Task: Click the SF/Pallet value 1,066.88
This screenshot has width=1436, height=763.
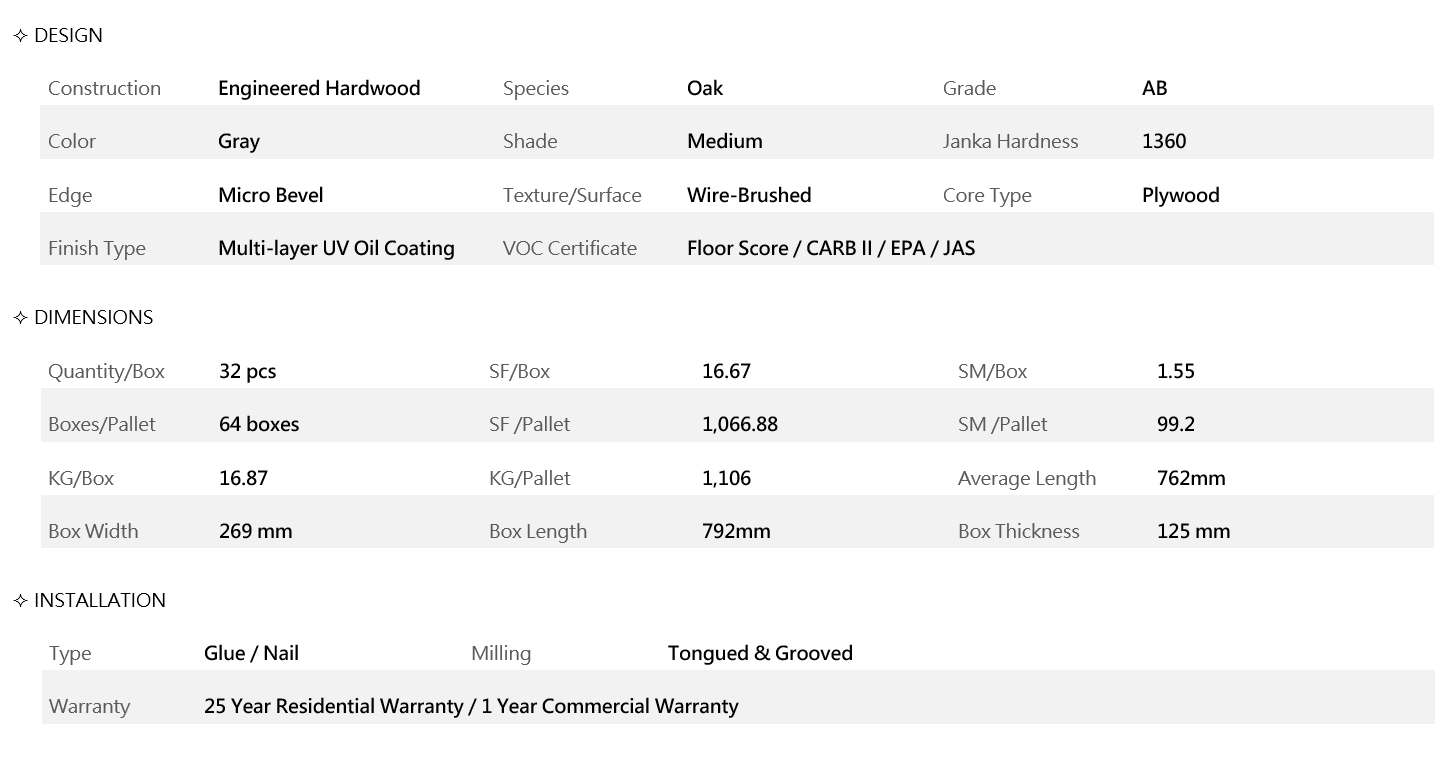Action: [x=739, y=424]
